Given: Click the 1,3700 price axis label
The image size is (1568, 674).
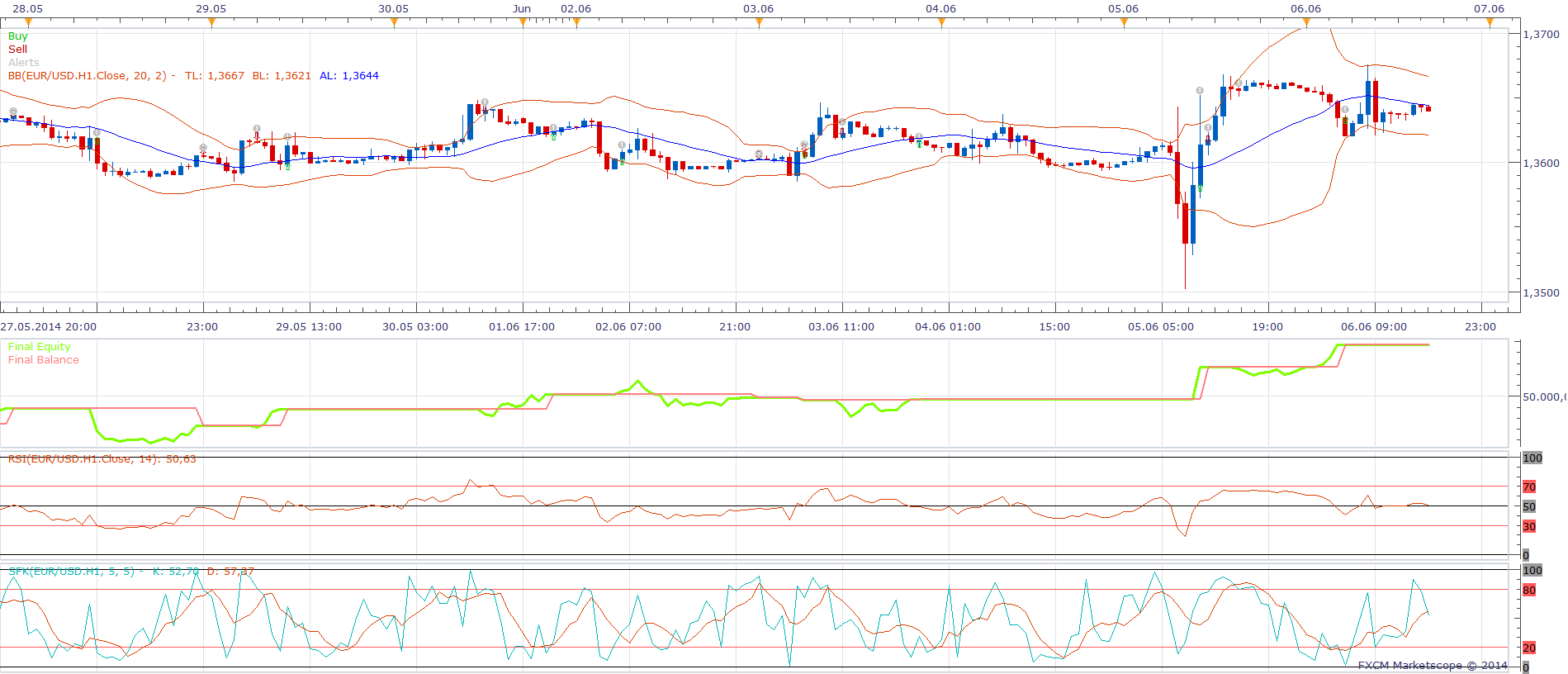Looking at the screenshot, I should click(x=1542, y=34).
